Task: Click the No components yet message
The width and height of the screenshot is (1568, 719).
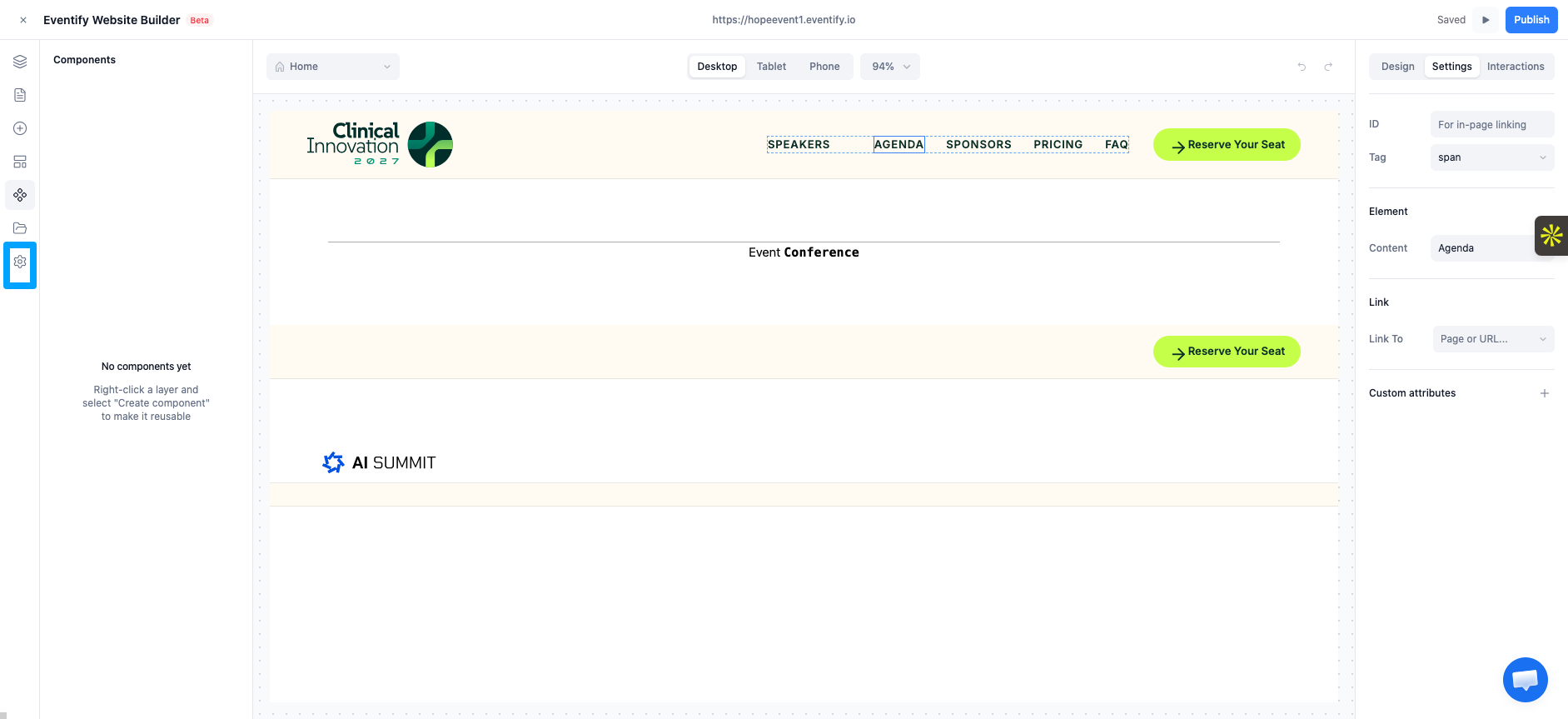Action: pos(146,367)
